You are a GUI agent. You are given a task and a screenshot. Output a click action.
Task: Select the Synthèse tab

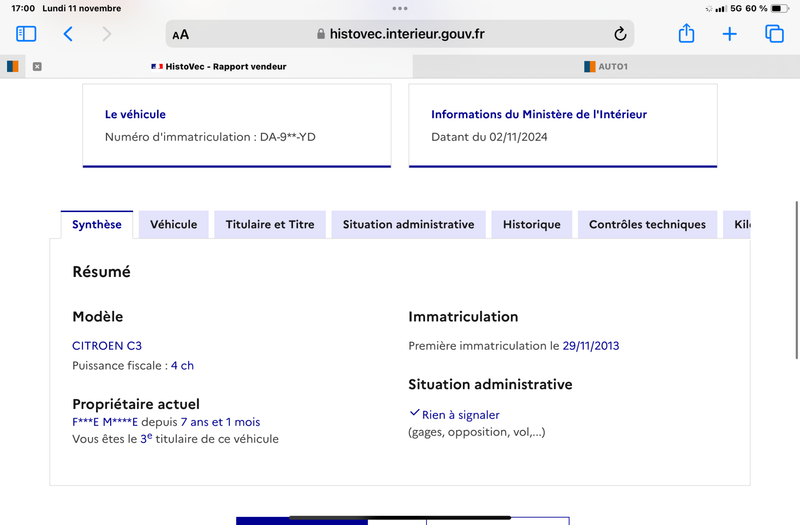(97, 224)
